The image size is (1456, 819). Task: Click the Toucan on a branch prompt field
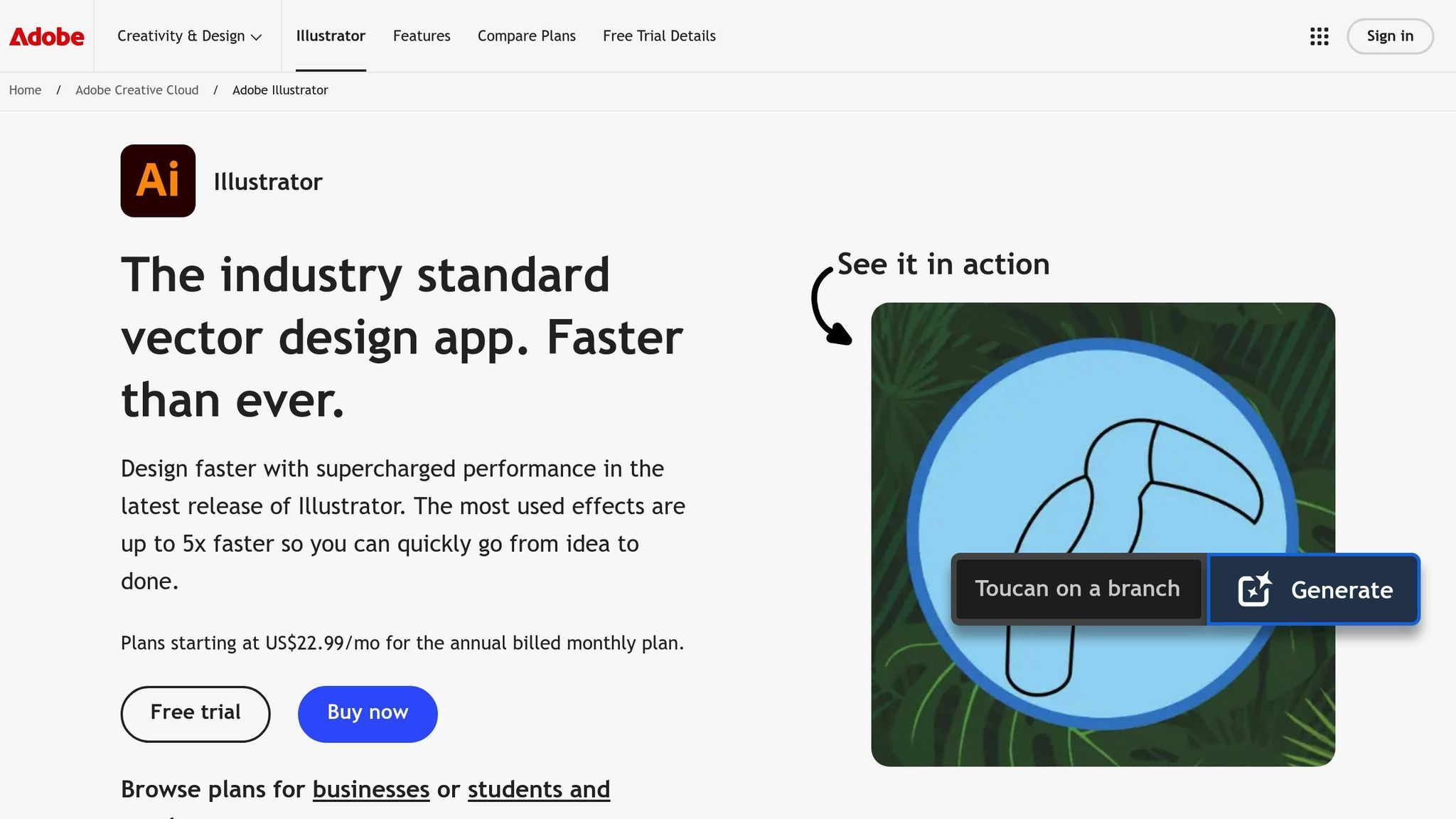1078,589
